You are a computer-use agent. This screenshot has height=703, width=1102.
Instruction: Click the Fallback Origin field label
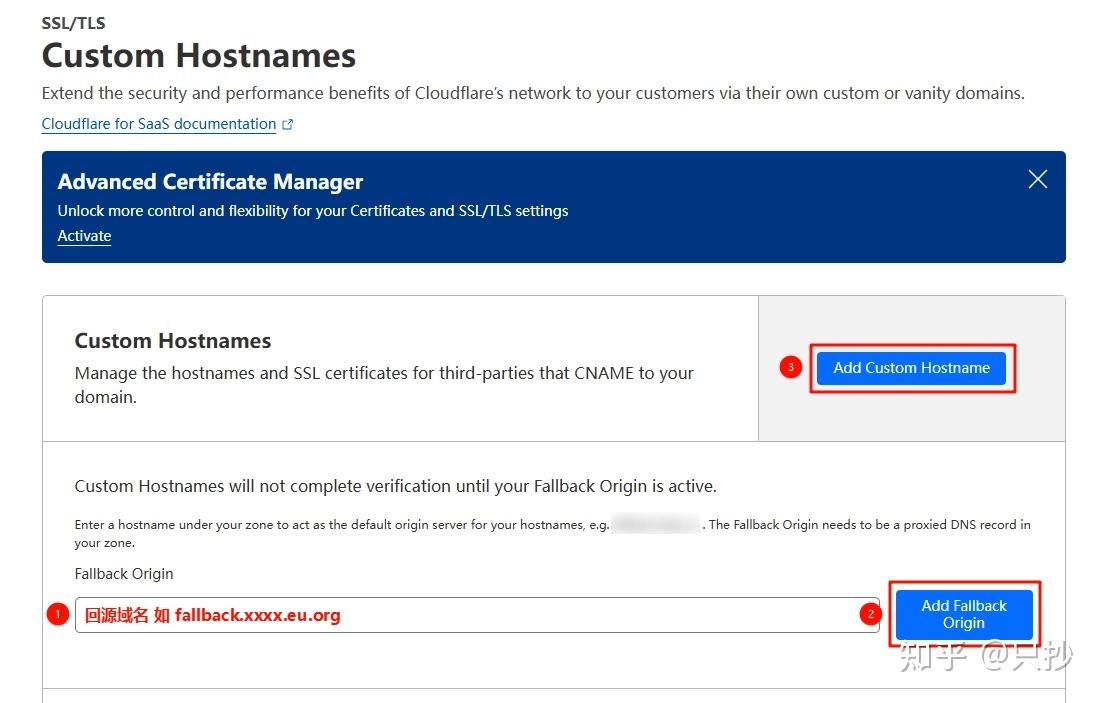(x=123, y=573)
